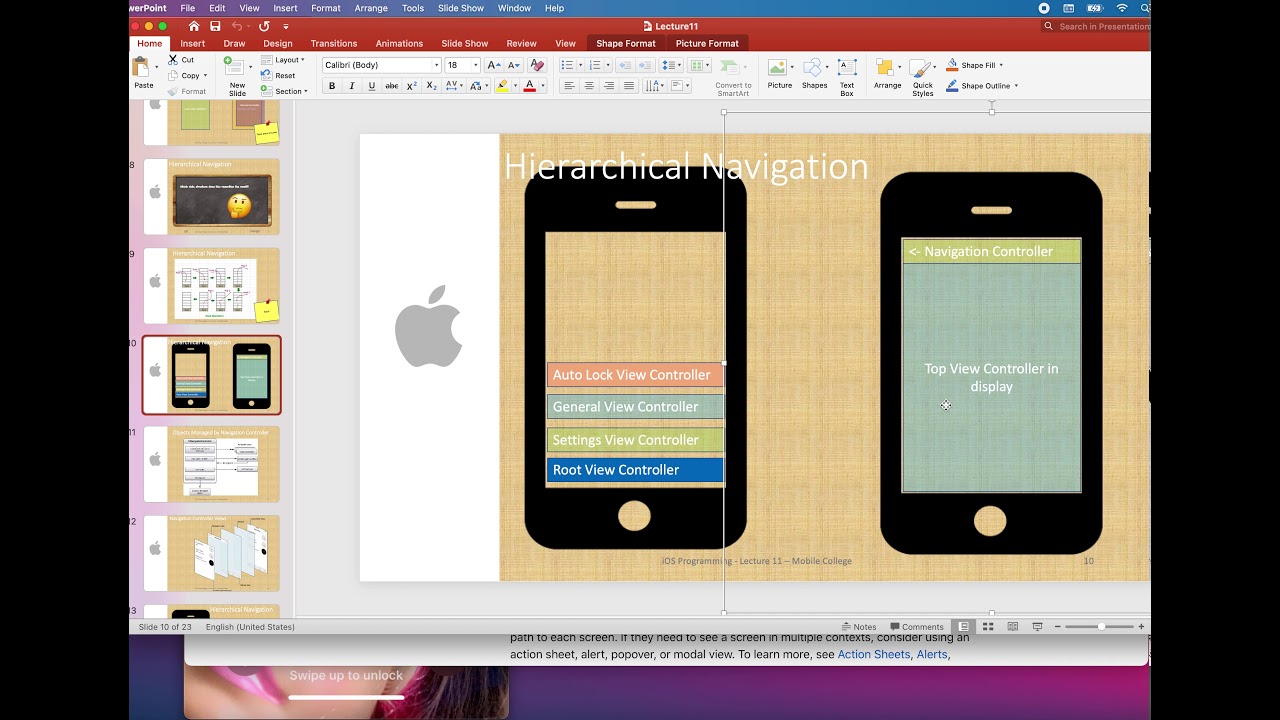Switch to Slide Sorter view
This screenshot has width=1280, height=720.
(988, 627)
